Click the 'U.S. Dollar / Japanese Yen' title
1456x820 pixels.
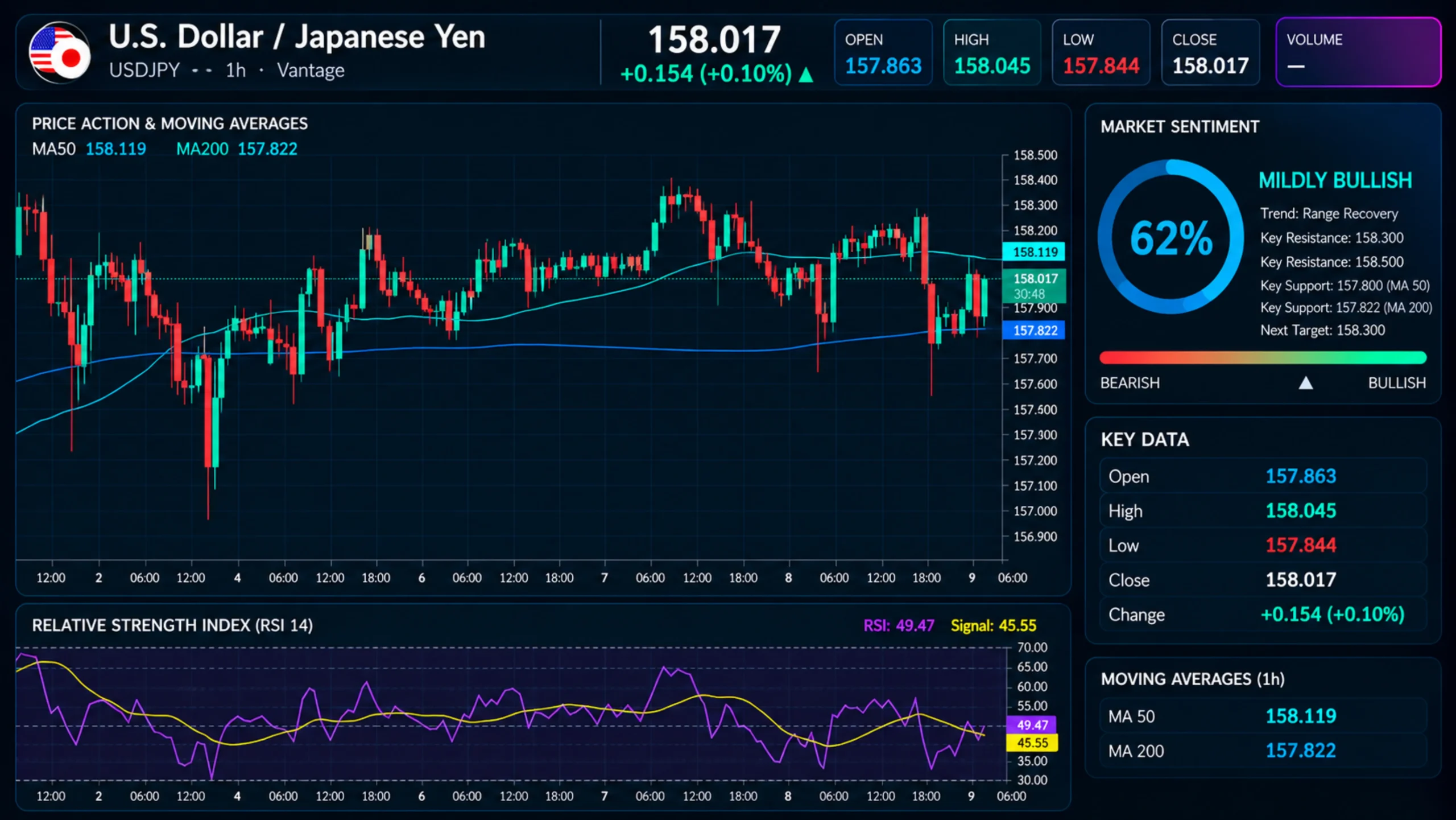297,37
